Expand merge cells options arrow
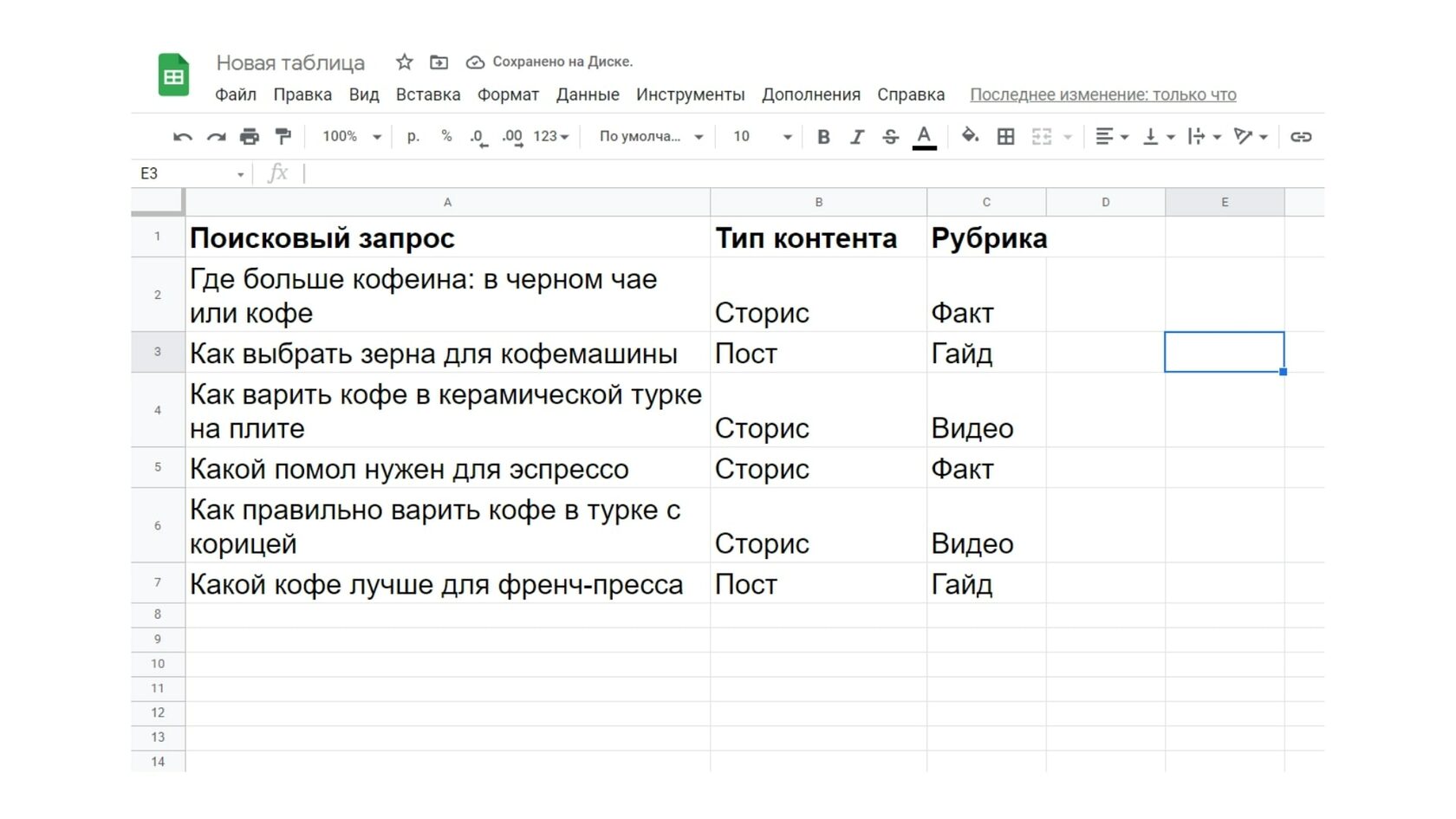 click(x=1068, y=137)
